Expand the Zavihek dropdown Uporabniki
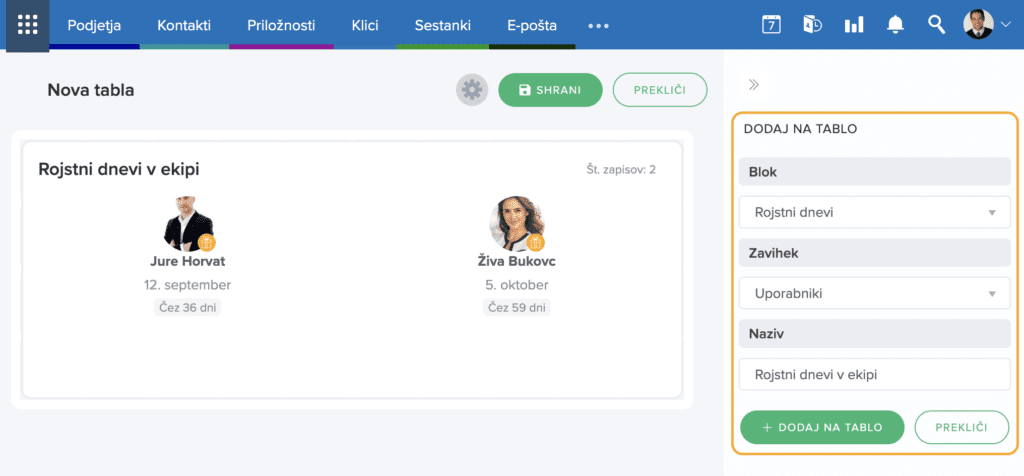 (875, 293)
